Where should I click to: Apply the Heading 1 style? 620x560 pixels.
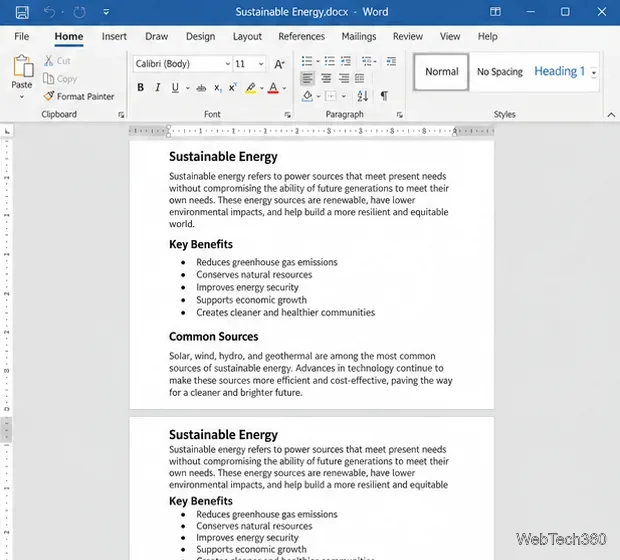point(559,72)
